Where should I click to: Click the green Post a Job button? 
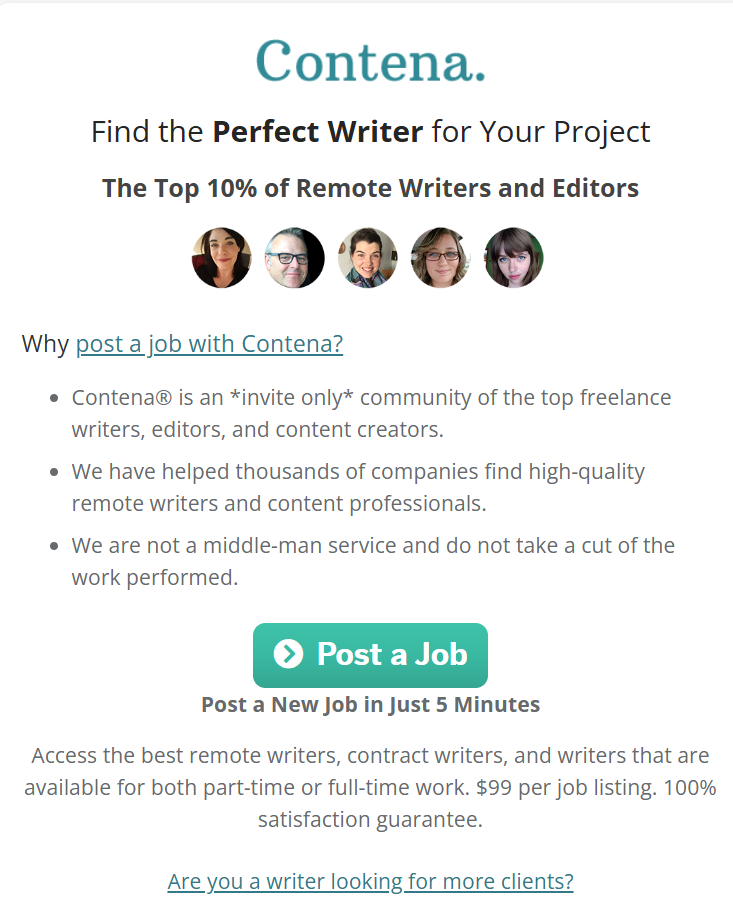click(371, 655)
